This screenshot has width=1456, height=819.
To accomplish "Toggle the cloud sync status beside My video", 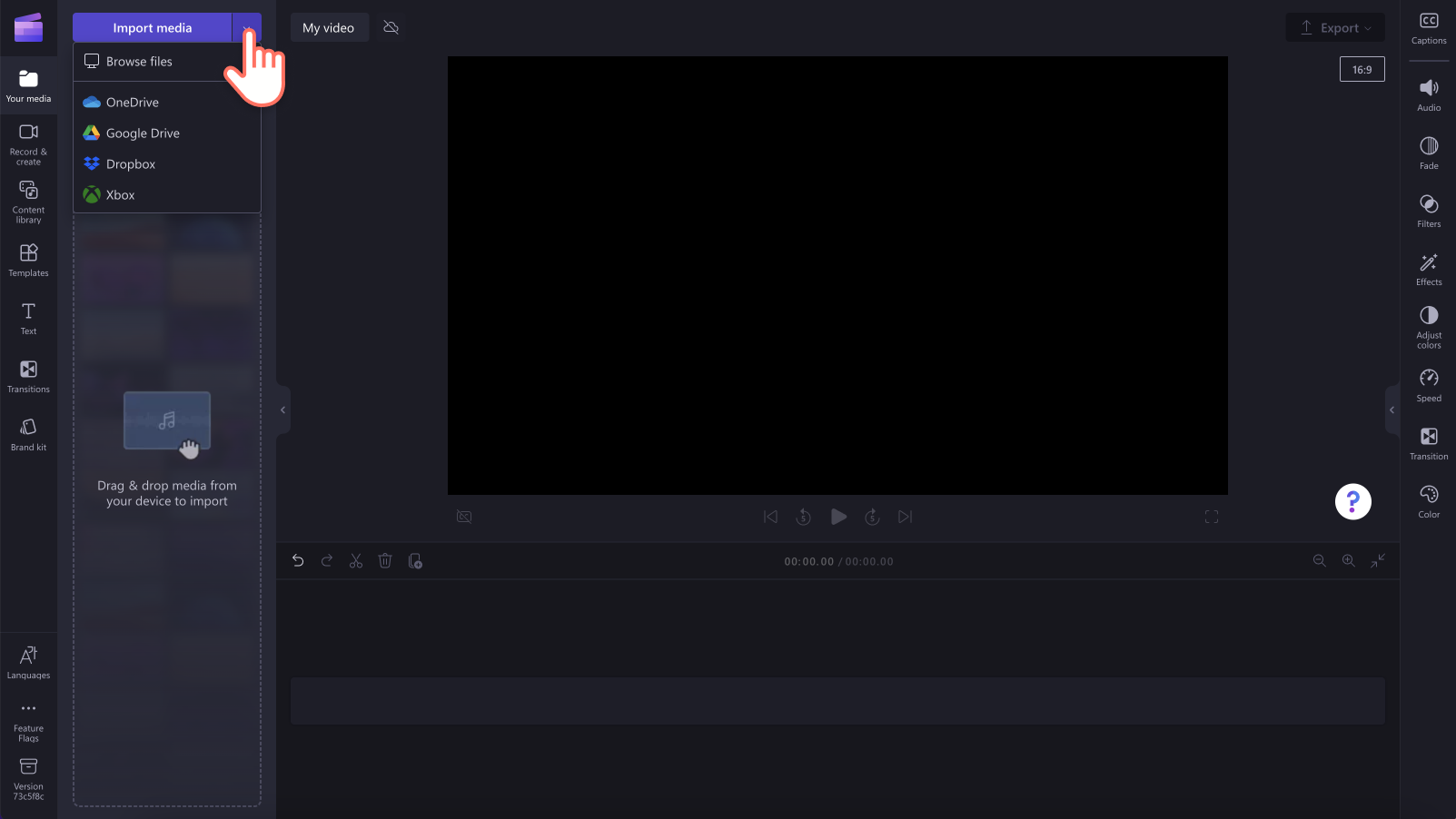I will 391,27.
